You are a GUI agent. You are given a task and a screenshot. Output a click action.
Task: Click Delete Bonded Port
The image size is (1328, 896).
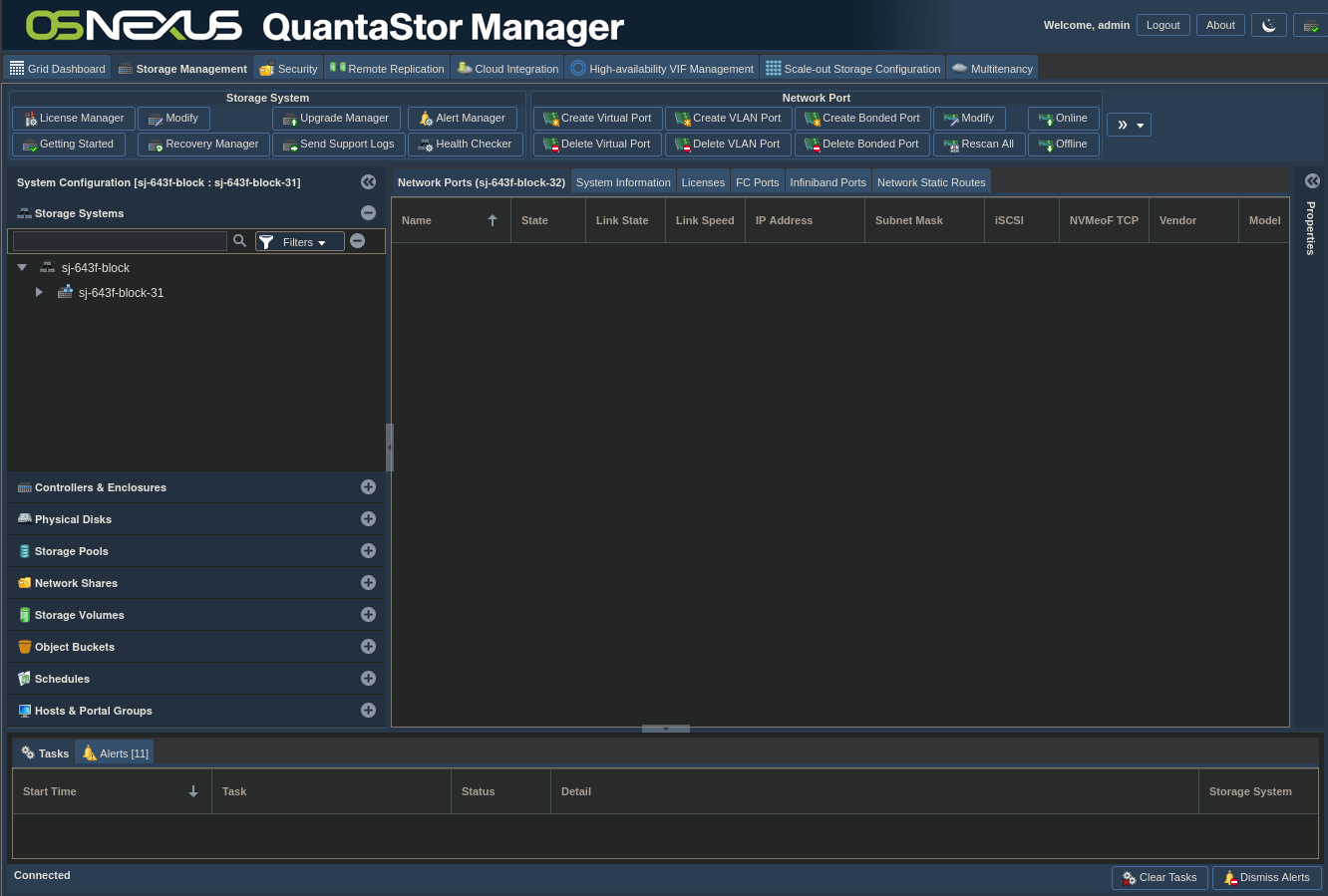pyautogui.click(x=861, y=145)
